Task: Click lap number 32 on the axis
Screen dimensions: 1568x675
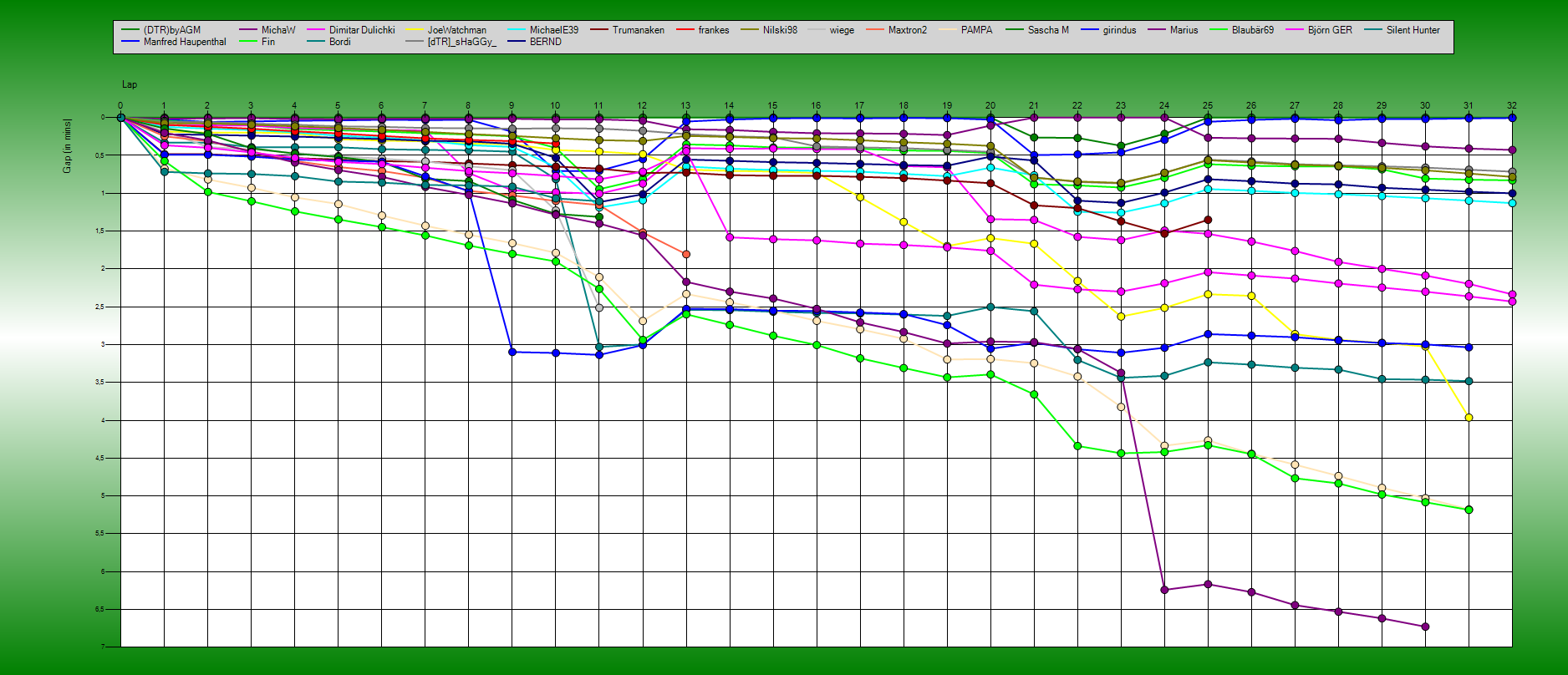Action: [1512, 106]
